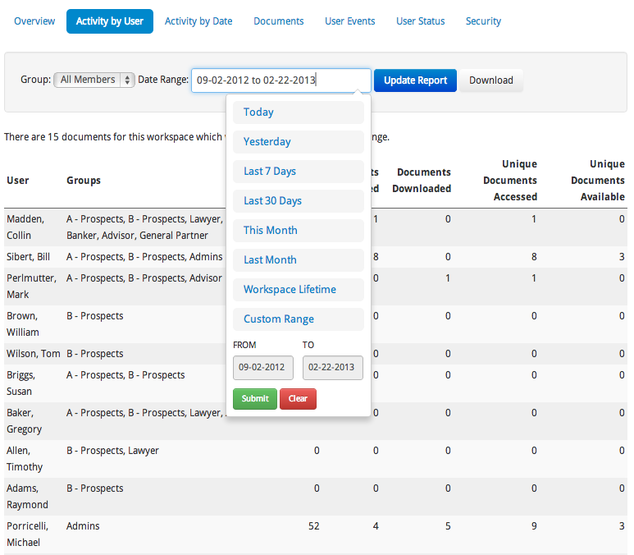The image size is (634, 555).
Task: Click the Download button
Action: click(x=491, y=80)
